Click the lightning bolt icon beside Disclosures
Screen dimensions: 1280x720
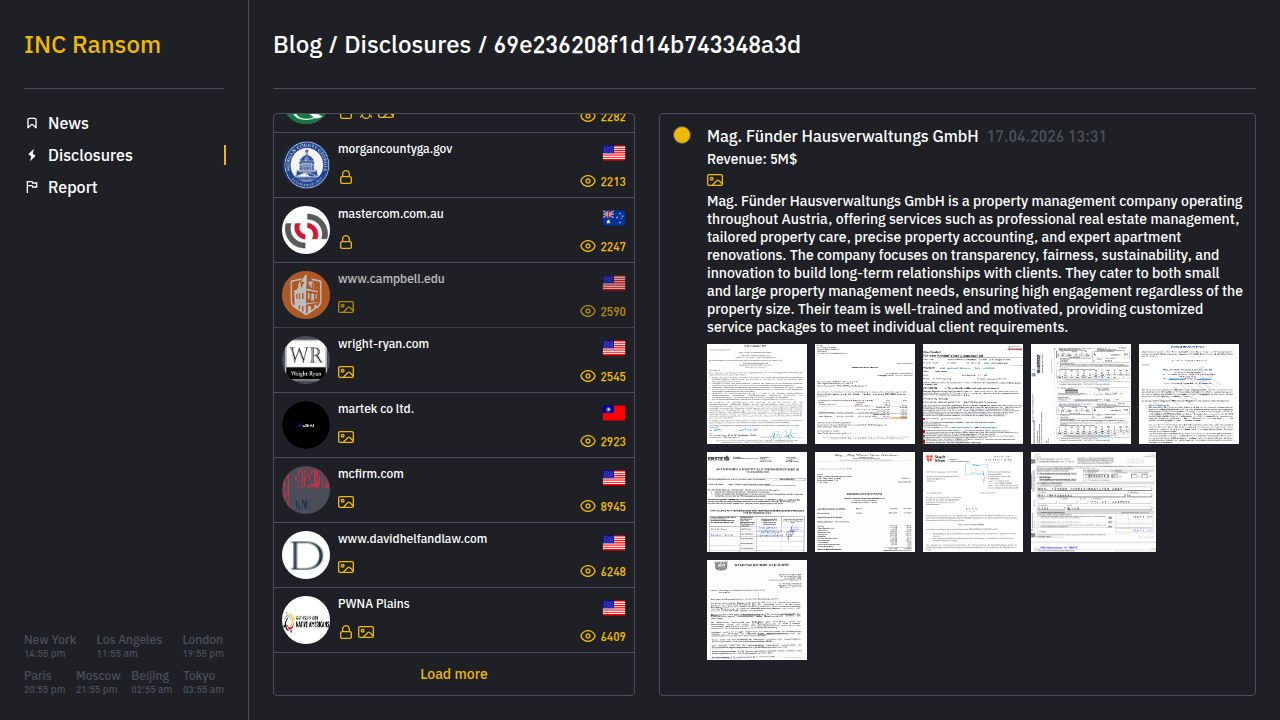[x=32, y=155]
